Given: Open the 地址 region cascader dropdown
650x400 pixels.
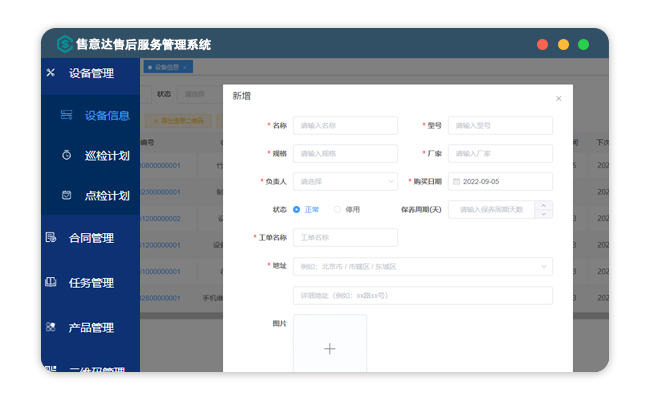Looking at the screenshot, I should click(423, 267).
